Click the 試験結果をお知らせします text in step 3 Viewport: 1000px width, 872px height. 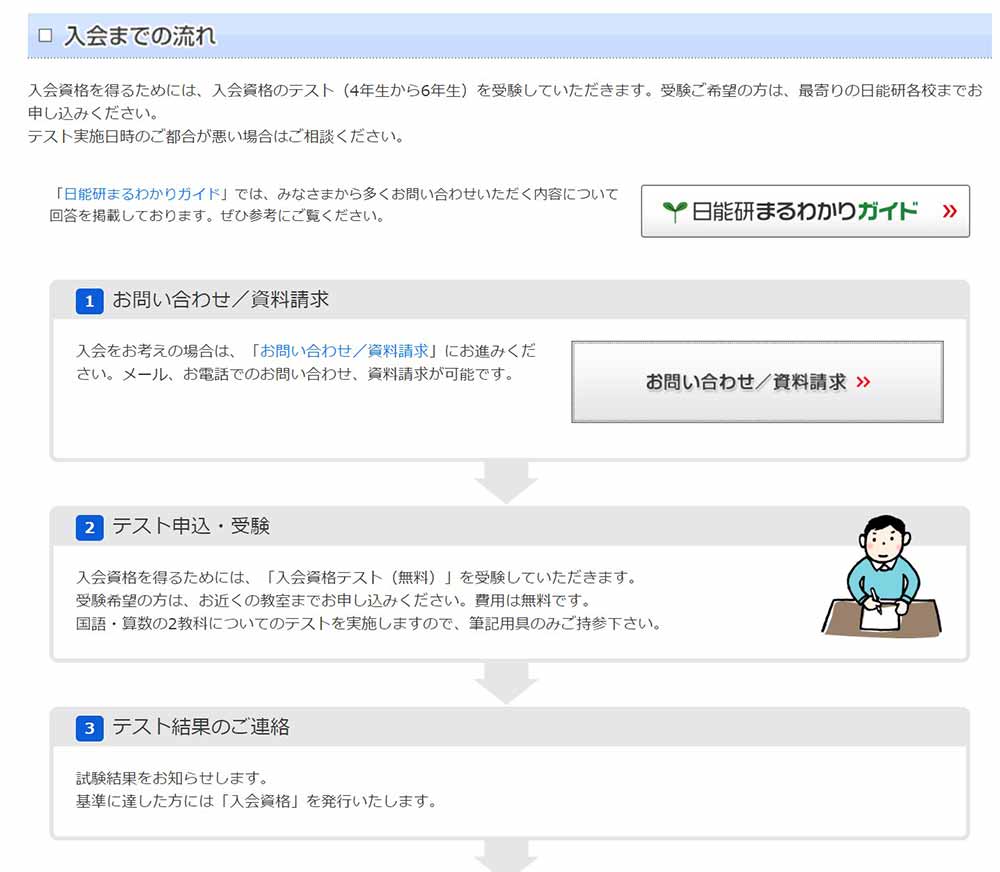pyautogui.click(x=172, y=778)
